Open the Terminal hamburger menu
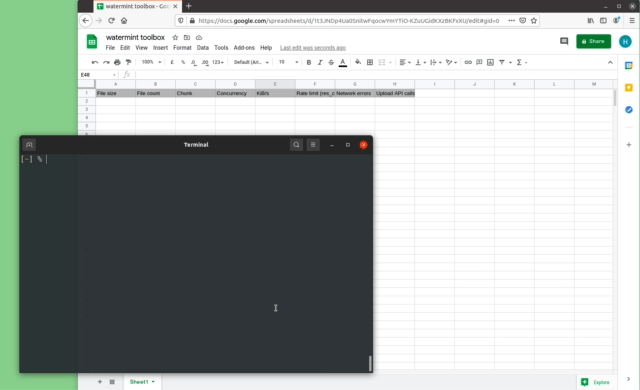Screen dimensions: 640x390 [313, 145]
